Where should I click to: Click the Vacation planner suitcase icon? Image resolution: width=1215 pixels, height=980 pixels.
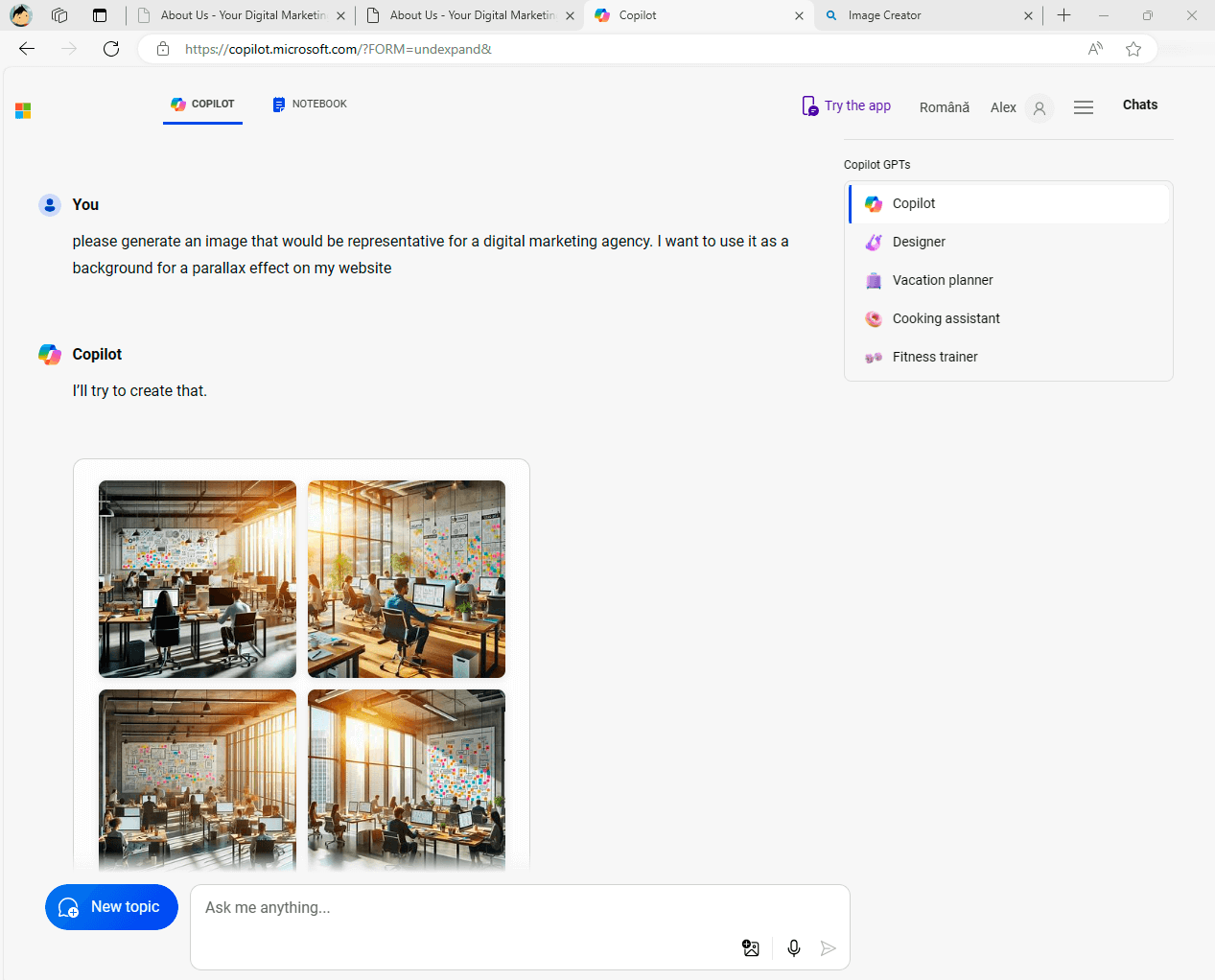point(874,281)
